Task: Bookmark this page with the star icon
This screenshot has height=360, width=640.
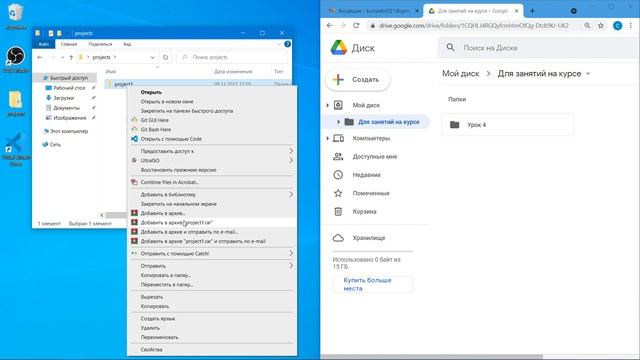Action: [601, 25]
